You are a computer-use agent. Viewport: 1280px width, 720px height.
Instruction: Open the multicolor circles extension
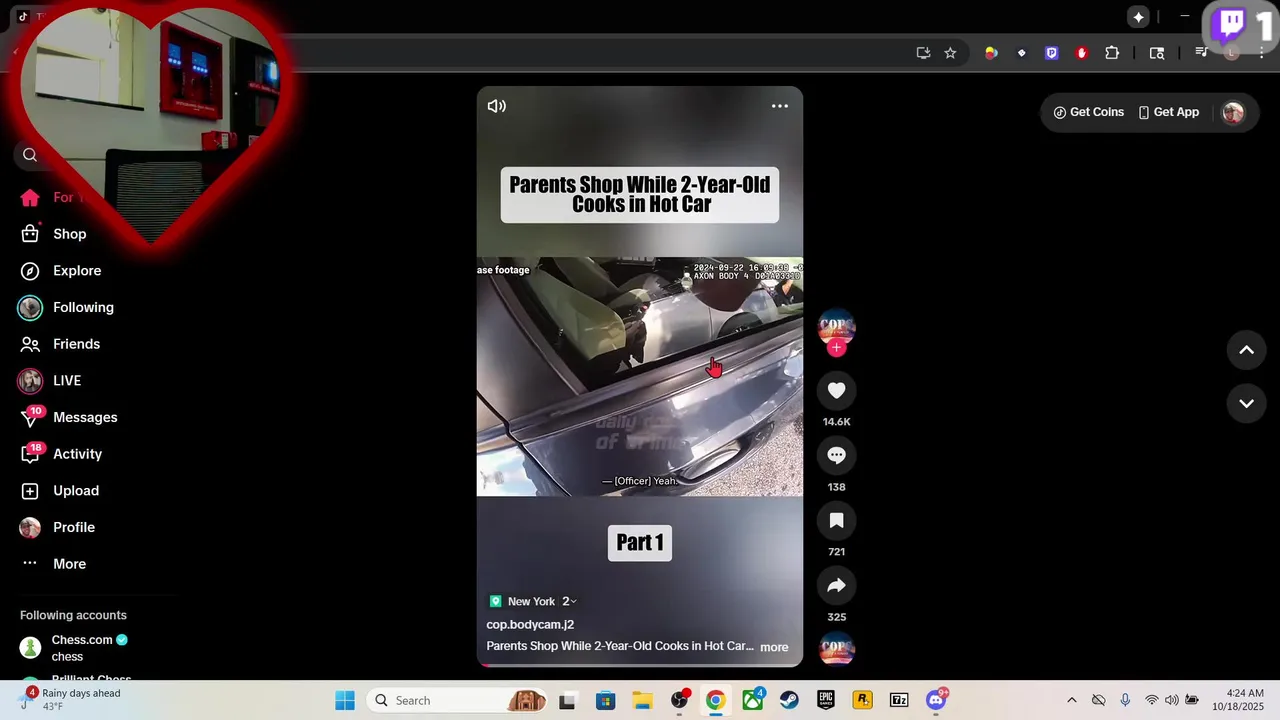point(991,53)
